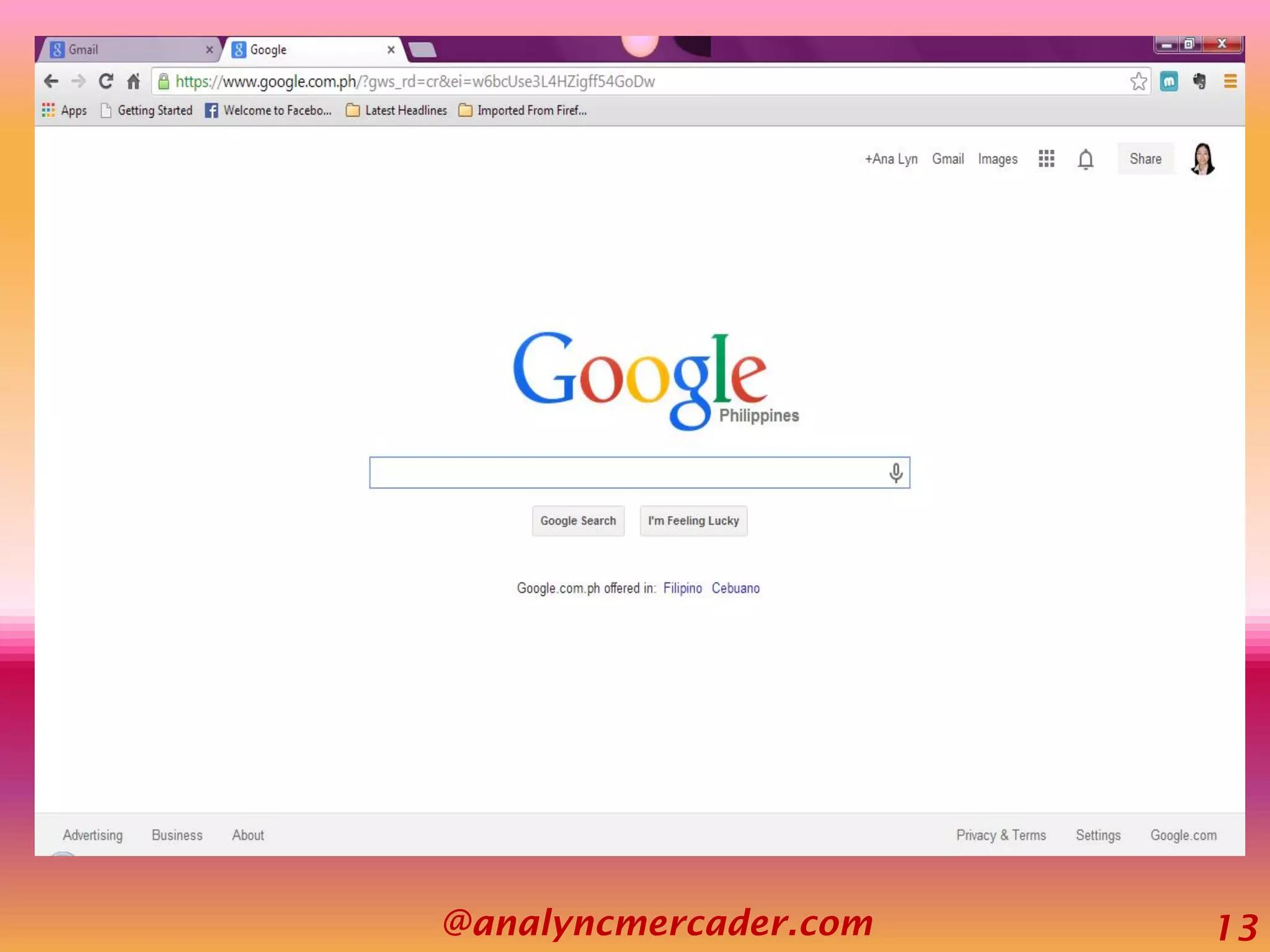Open the Business footer link

pyautogui.click(x=177, y=835)
